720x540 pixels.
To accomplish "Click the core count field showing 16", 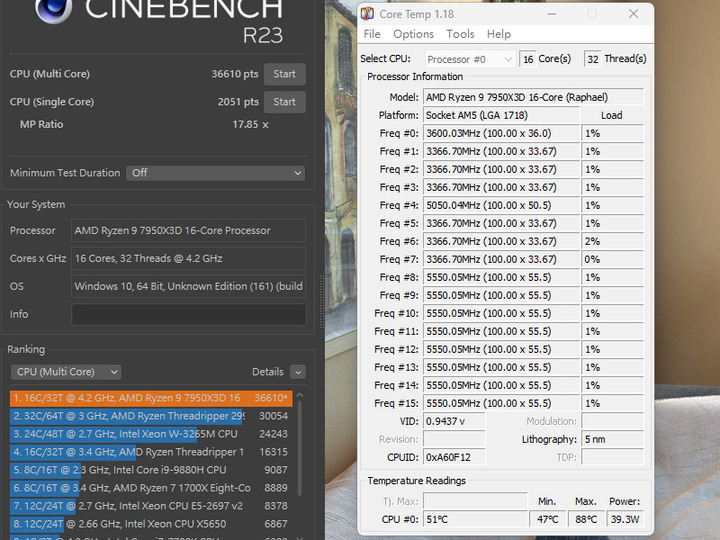I will tap(528, 59).
